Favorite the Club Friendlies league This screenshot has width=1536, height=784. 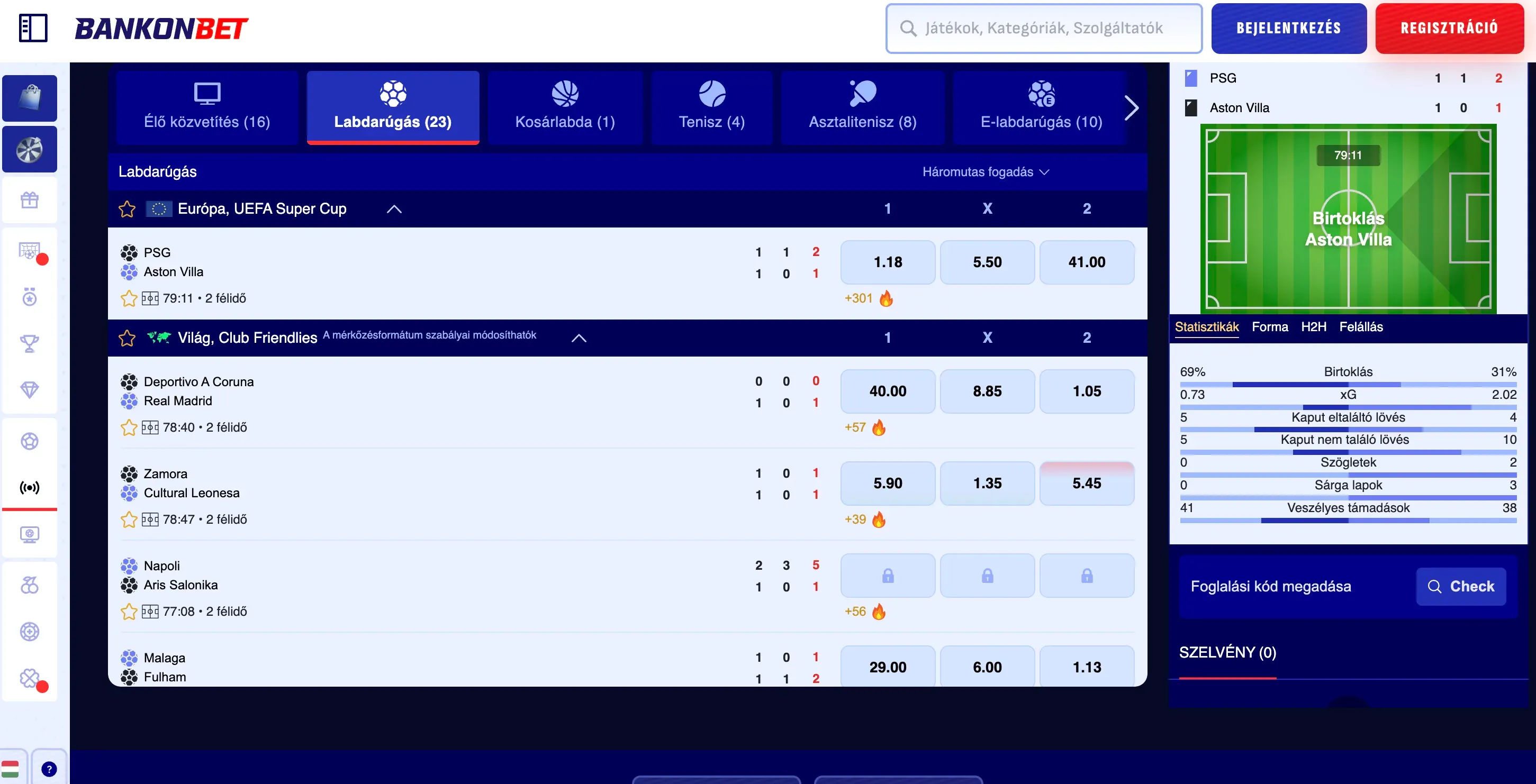click(127, 339)
